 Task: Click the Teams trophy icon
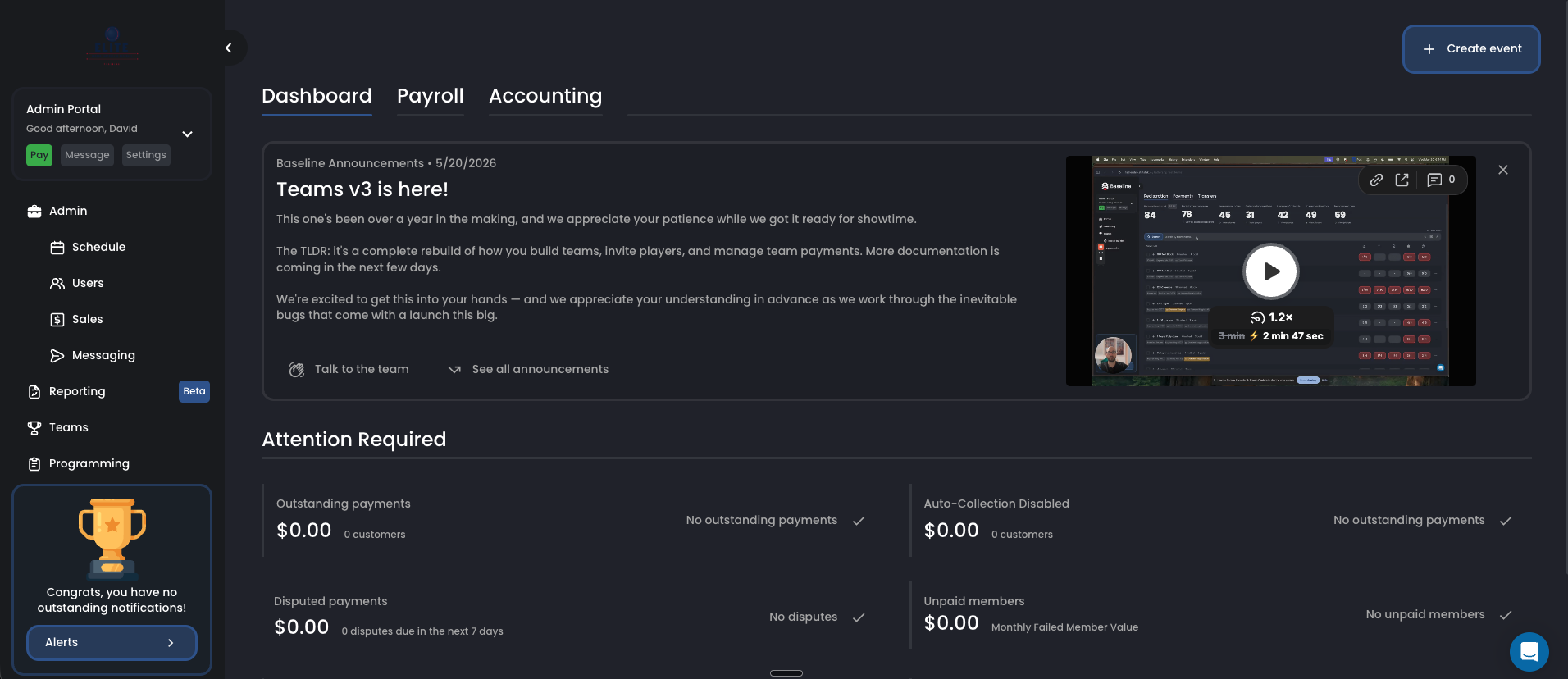pos(34,428)
